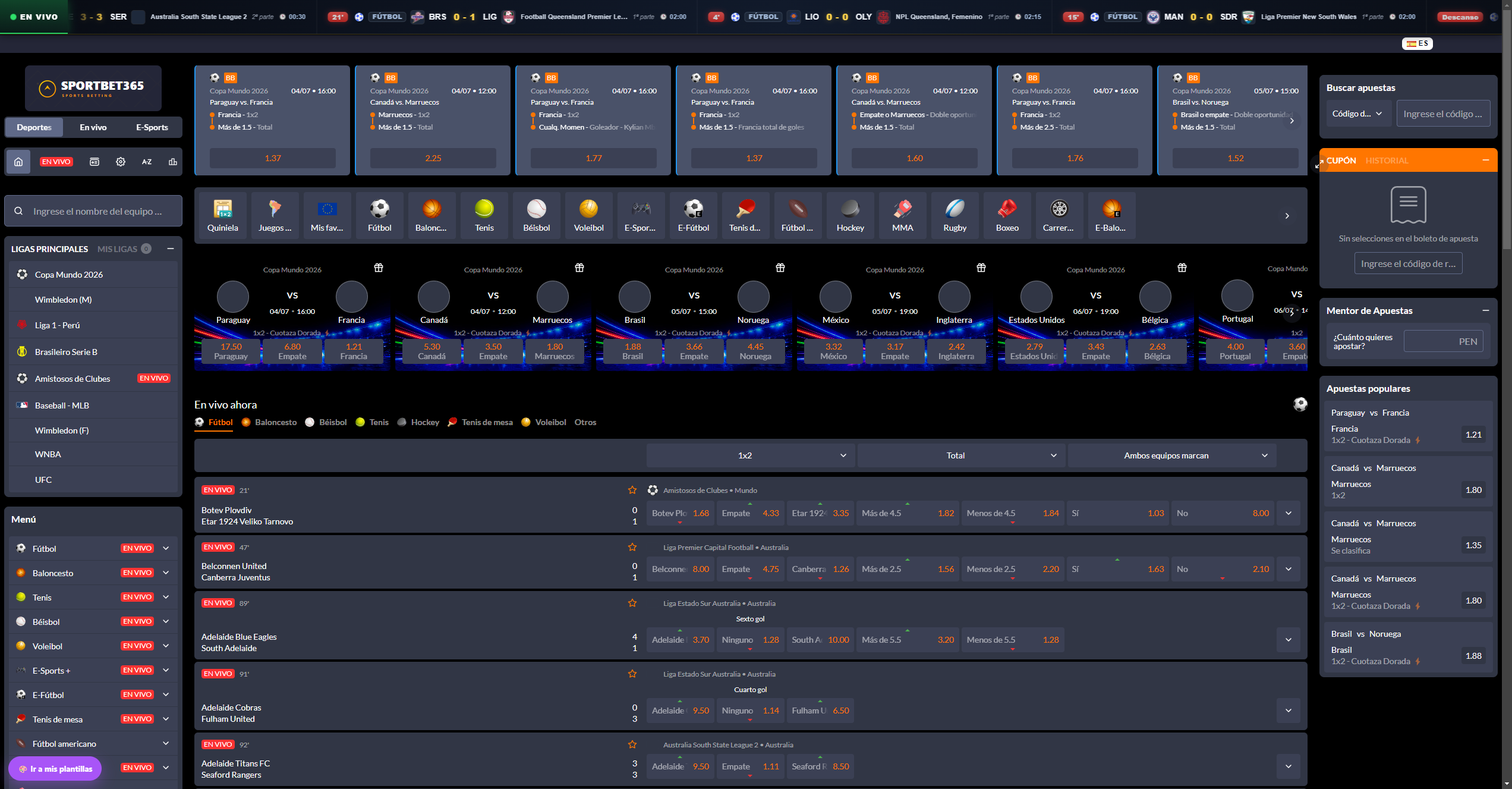Image resolution: width=1512 pixels, height=789 pixels.
Task: Select the Fútbol sport icon in carousel
Action: point(379,215)
